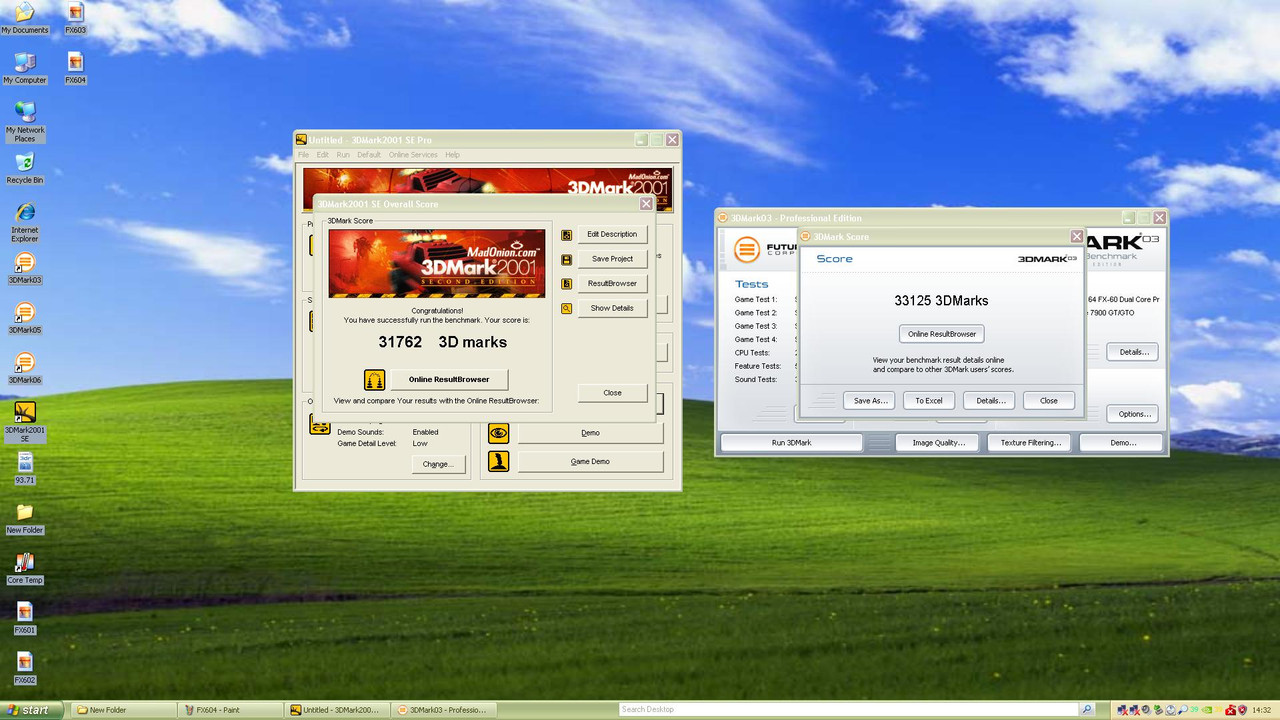The image size is (1280, 720).
Task: Switch to 3DMark03 taskbar item
Action: (446, 710)
